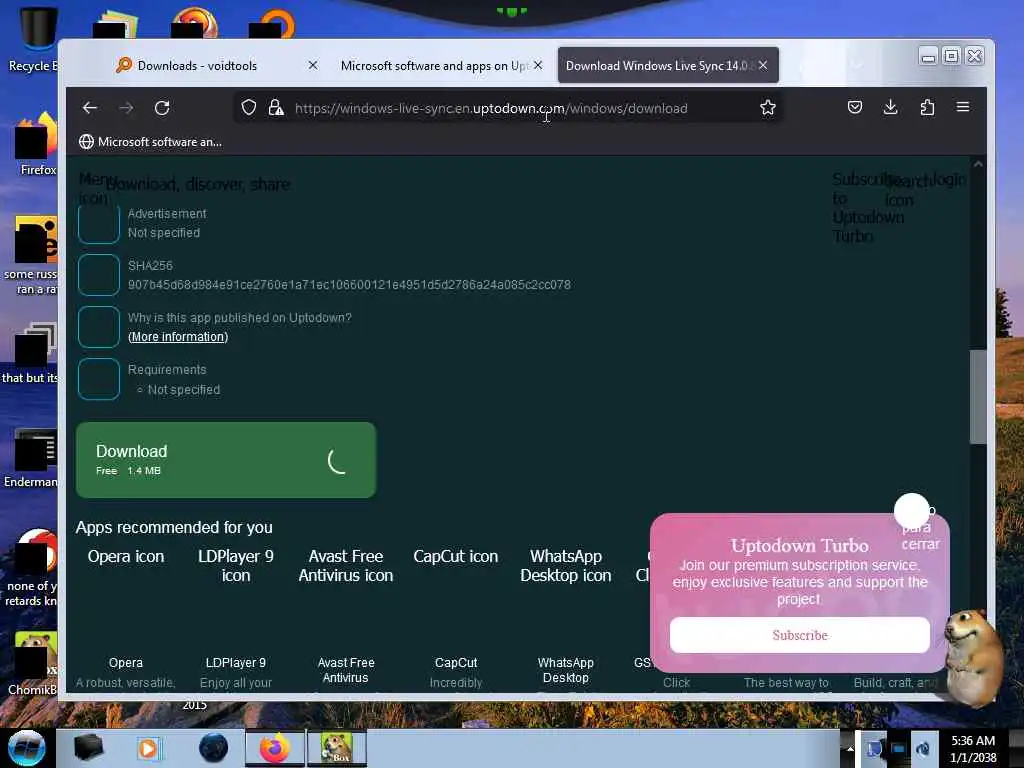Screen dimensions: 1024x768
Task: Open Firefox from the taskbar
Action: (275, 748)
